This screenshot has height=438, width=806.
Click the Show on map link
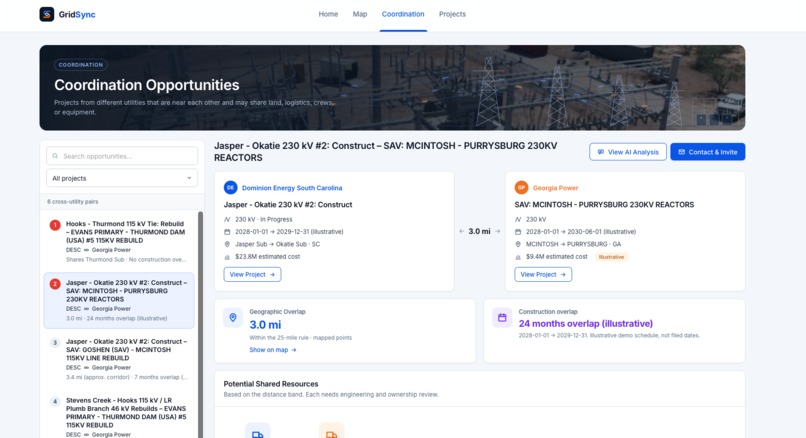(272, 350)
